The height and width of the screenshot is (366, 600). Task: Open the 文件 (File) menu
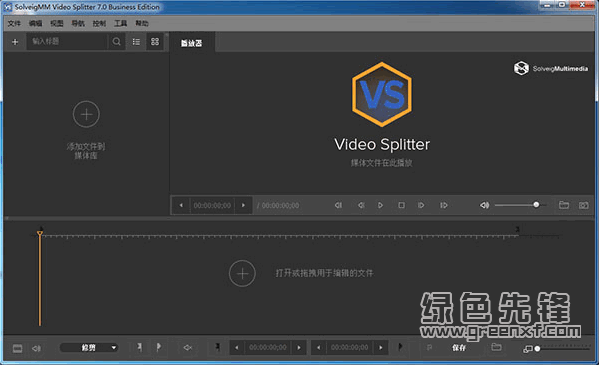click(14, 23)
